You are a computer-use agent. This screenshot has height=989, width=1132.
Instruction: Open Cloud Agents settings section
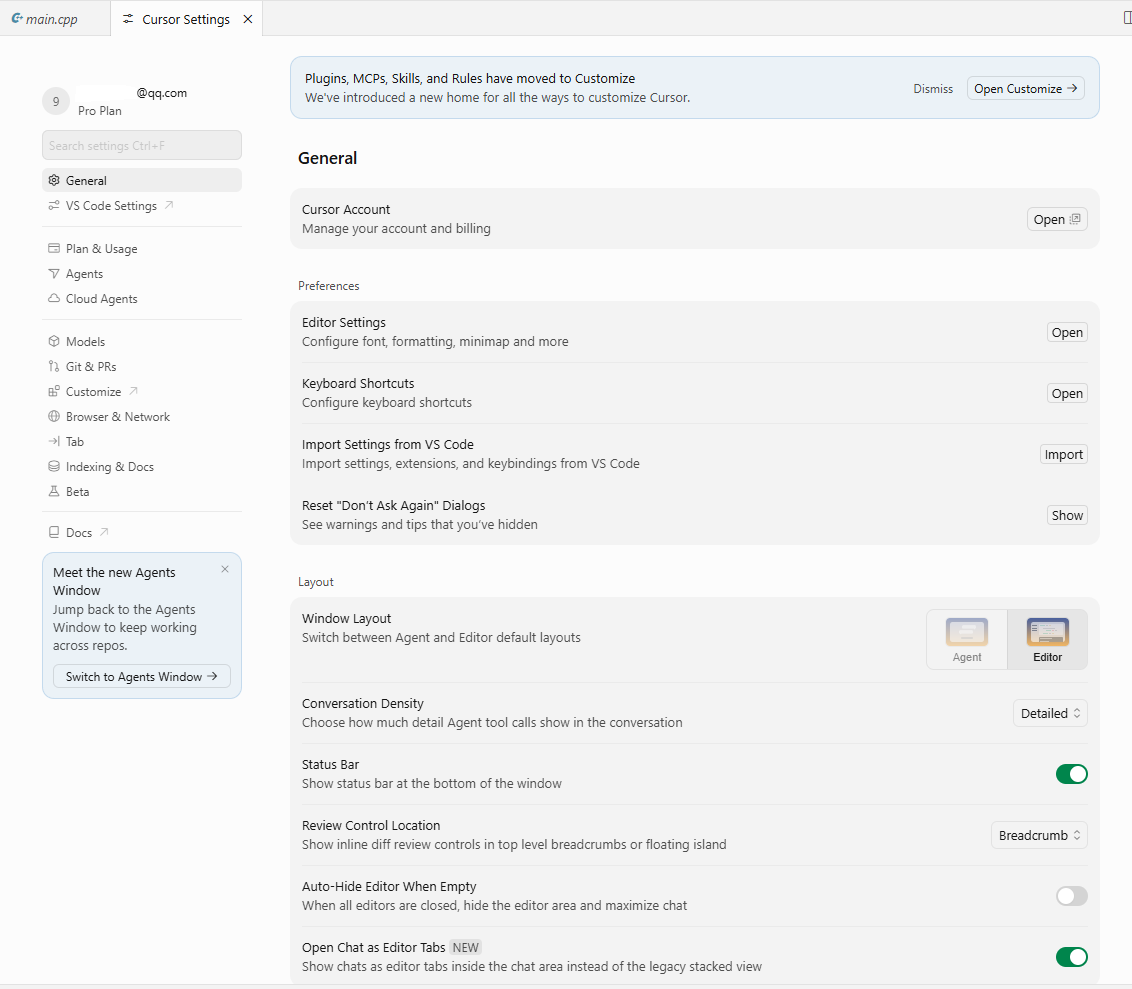pyautogui.click(x=142, y=298)
